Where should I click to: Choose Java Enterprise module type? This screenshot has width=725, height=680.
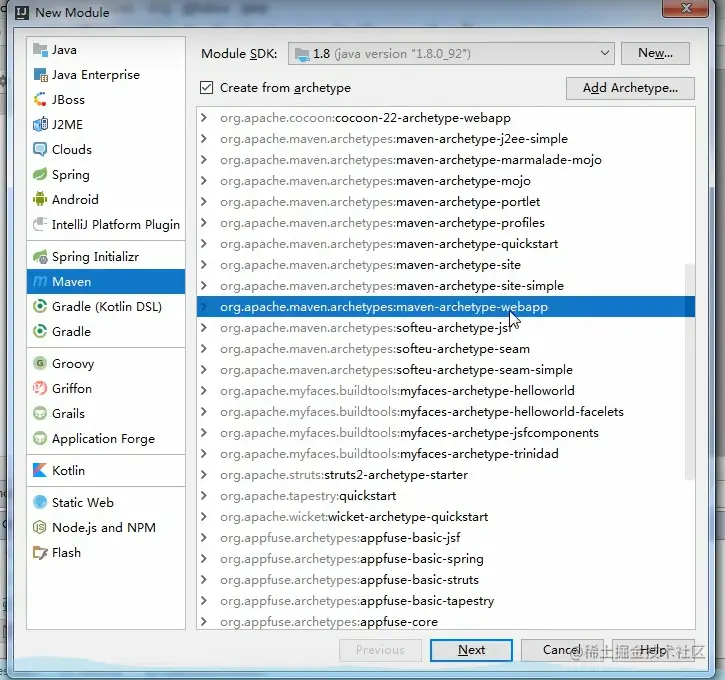[x=106, y=74]
